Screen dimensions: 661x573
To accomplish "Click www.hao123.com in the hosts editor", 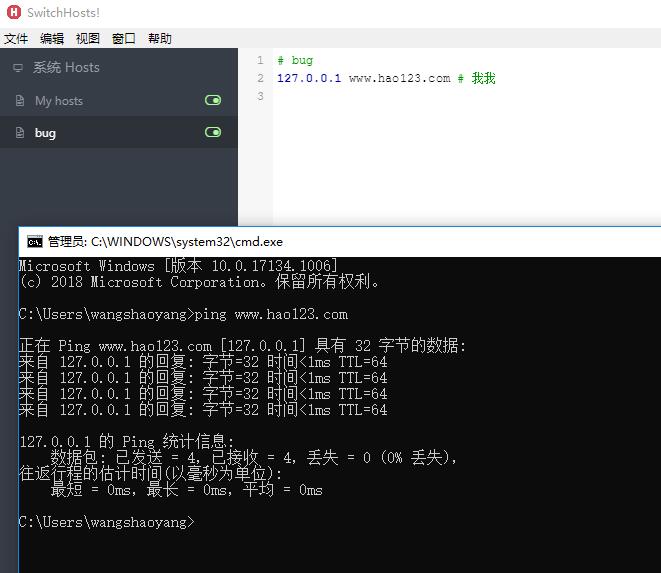I will click(x=399, y=78).
